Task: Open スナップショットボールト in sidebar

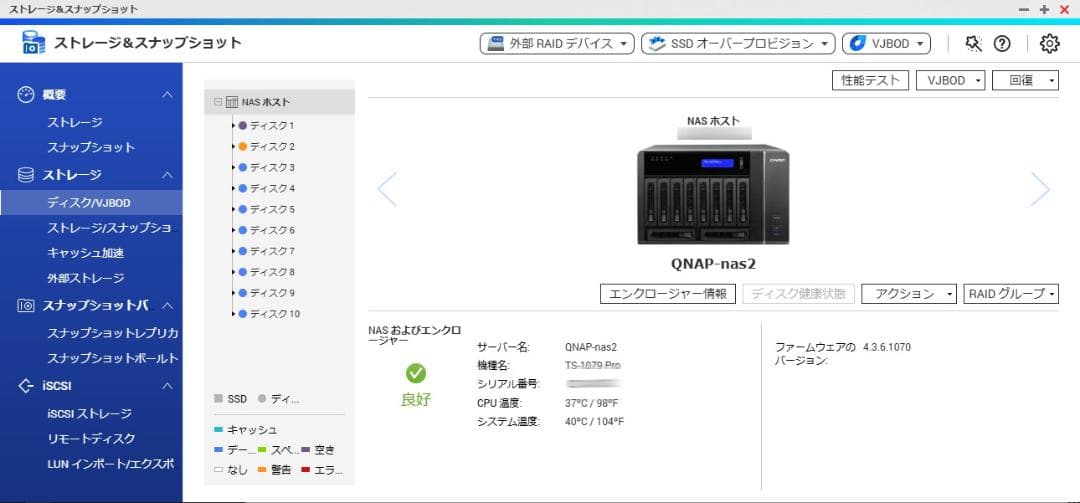Action: click(113, 358)
